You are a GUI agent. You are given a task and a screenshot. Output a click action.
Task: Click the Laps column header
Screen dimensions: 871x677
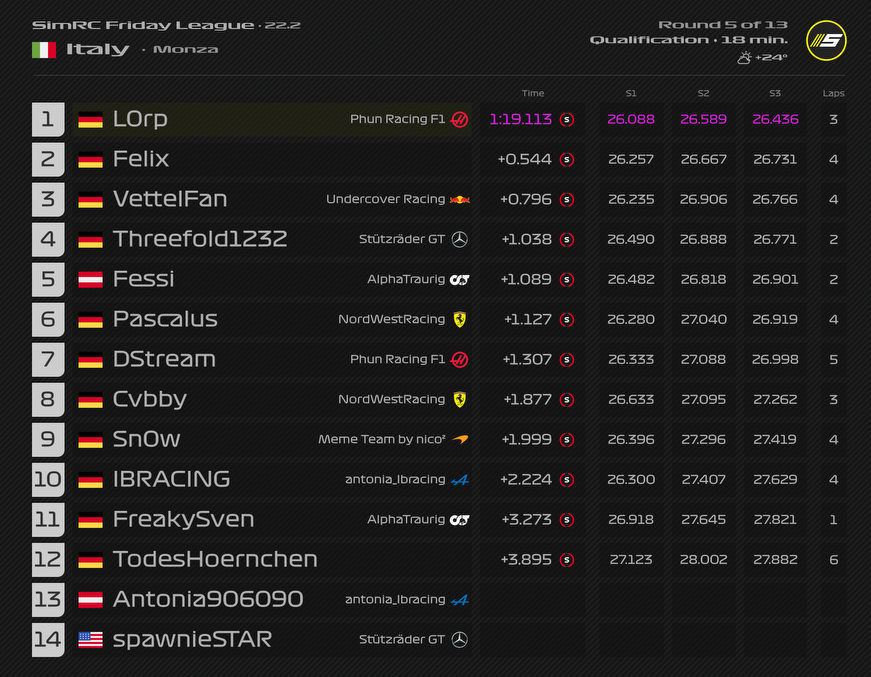coord(833,93)
